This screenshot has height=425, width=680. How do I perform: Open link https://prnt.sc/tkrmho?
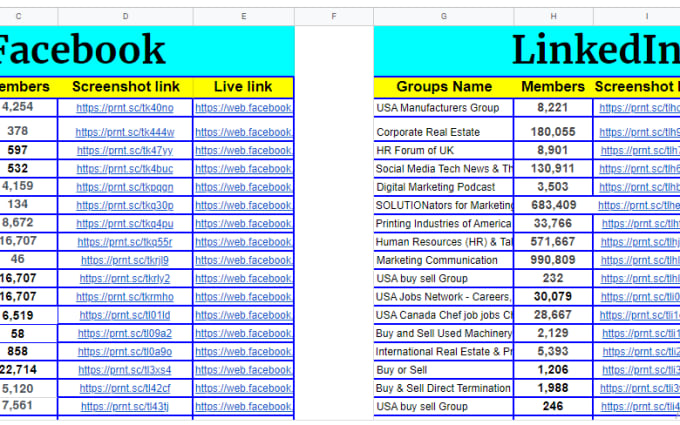tap(125, 297)
